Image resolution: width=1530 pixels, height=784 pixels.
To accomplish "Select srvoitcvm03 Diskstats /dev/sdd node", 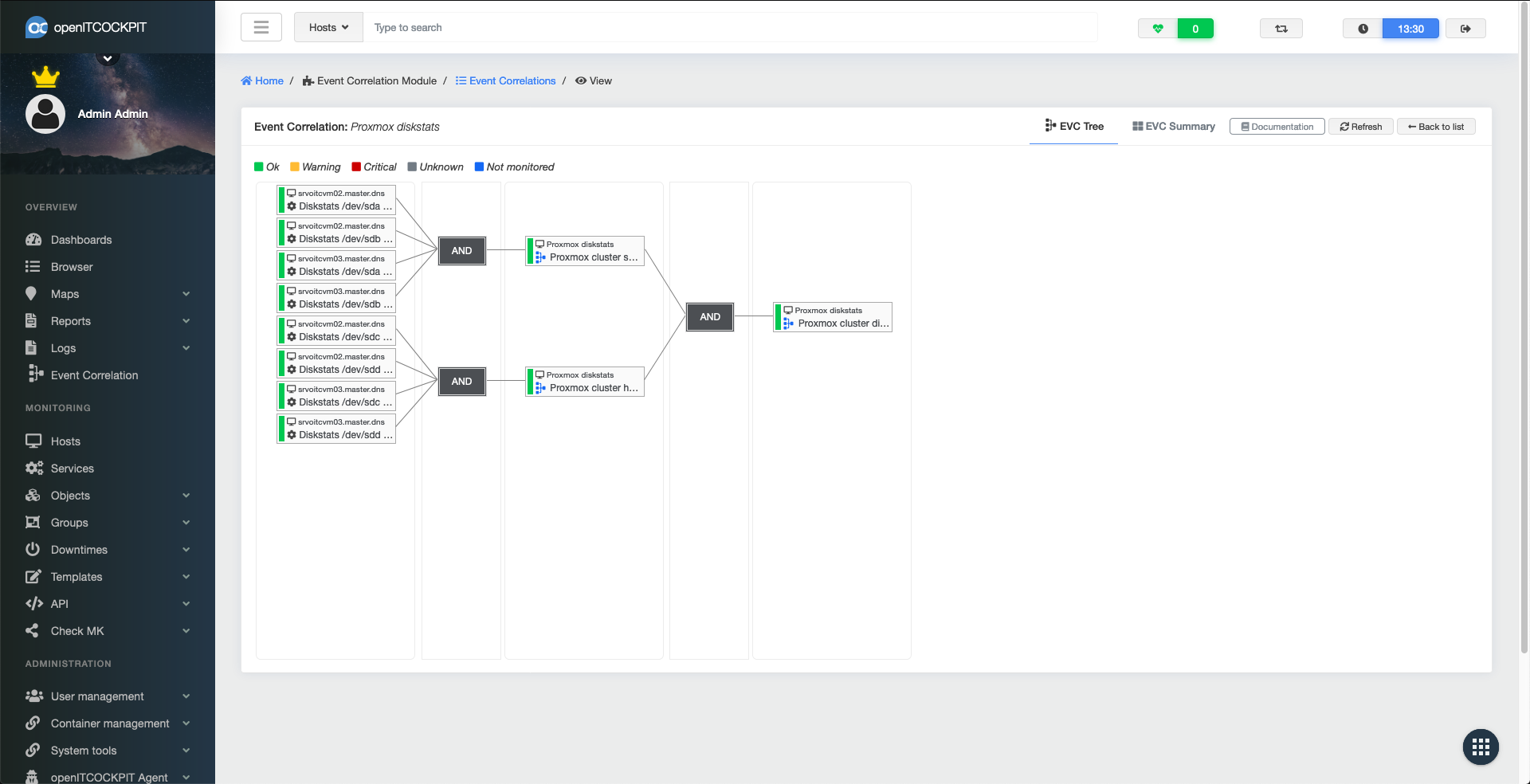I will tap(336, 429).
